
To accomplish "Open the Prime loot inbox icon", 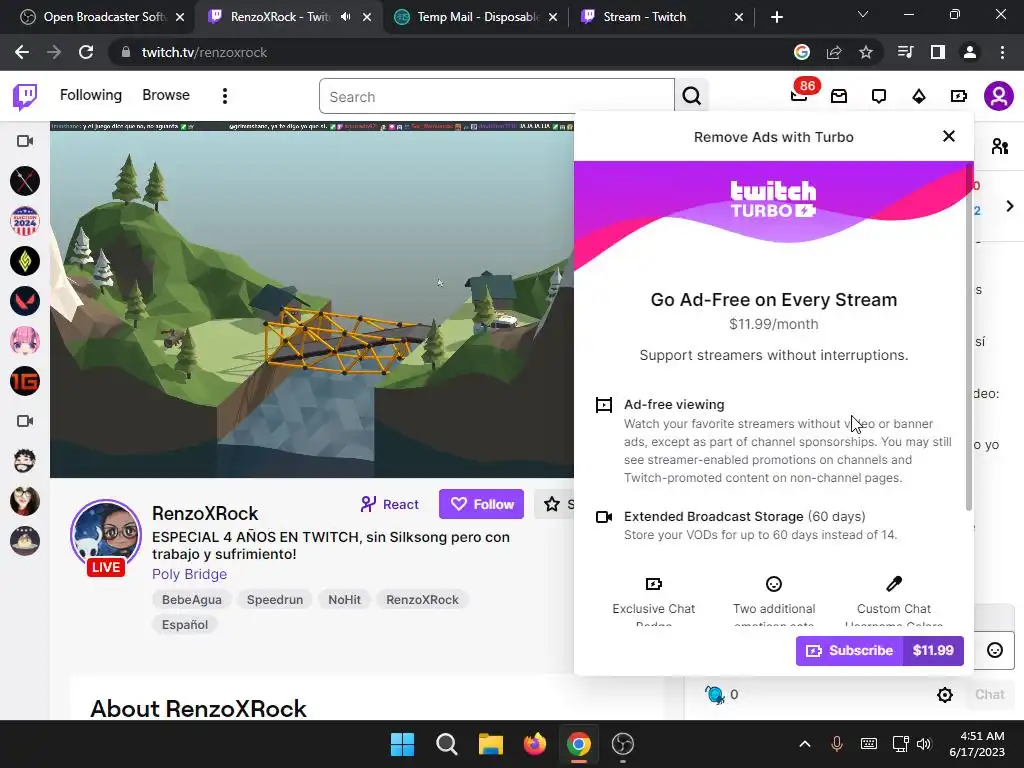I will (839, 97).
